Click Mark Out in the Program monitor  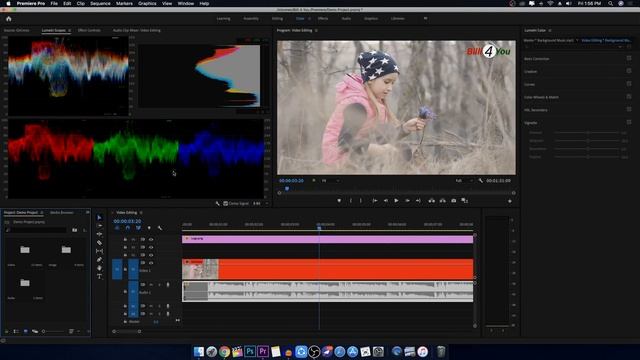[x=361, y=201]
